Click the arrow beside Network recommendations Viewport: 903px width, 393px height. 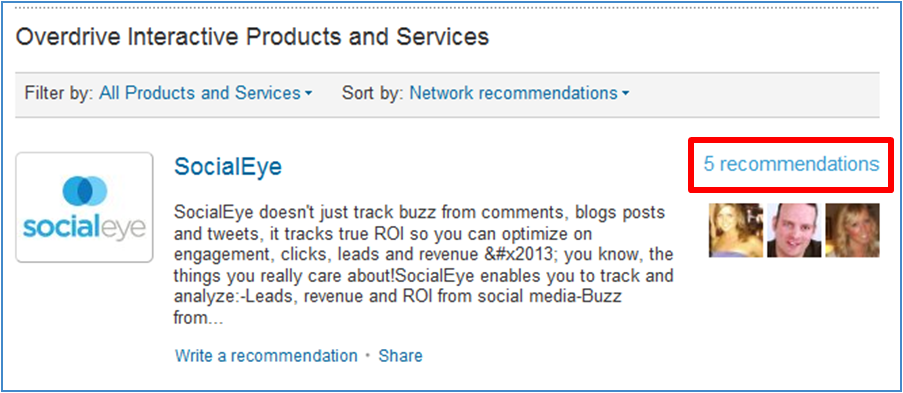(x=625, y=94)
